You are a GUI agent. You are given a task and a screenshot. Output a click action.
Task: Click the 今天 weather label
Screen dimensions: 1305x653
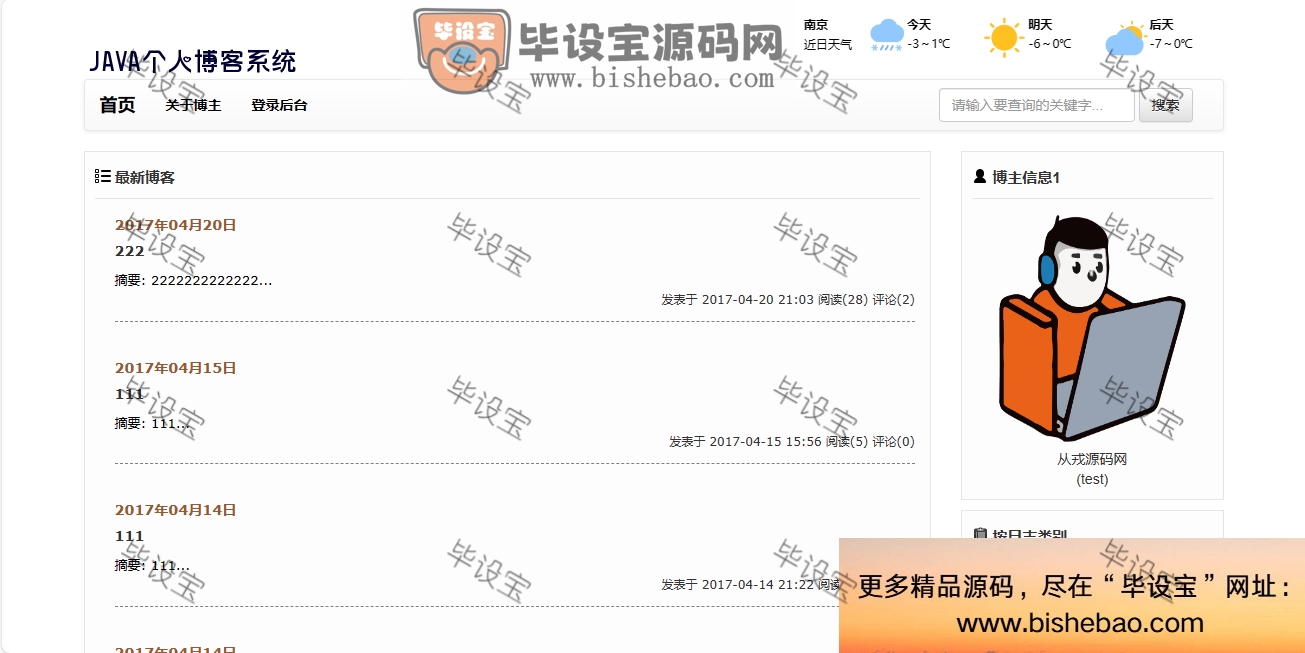[x=919, y=24]
